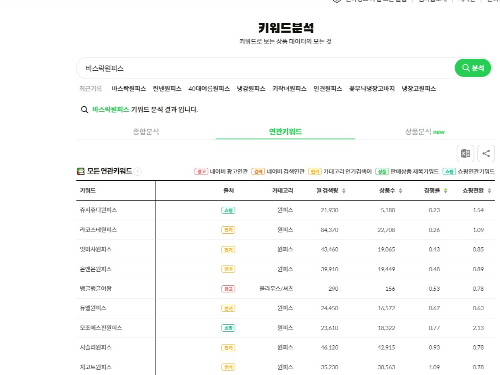Click the 인기 badge in the last visible row

click(x=228, y=367)
